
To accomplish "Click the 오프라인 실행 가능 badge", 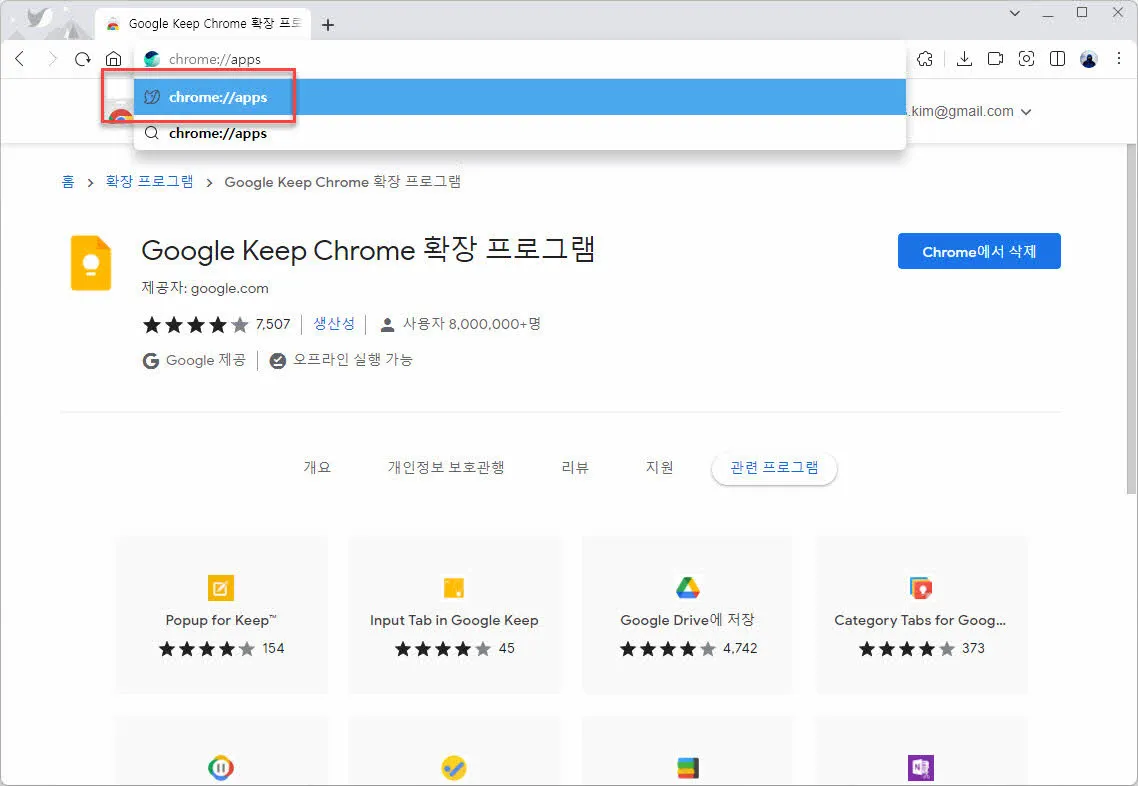I will (x=341, y=360).
